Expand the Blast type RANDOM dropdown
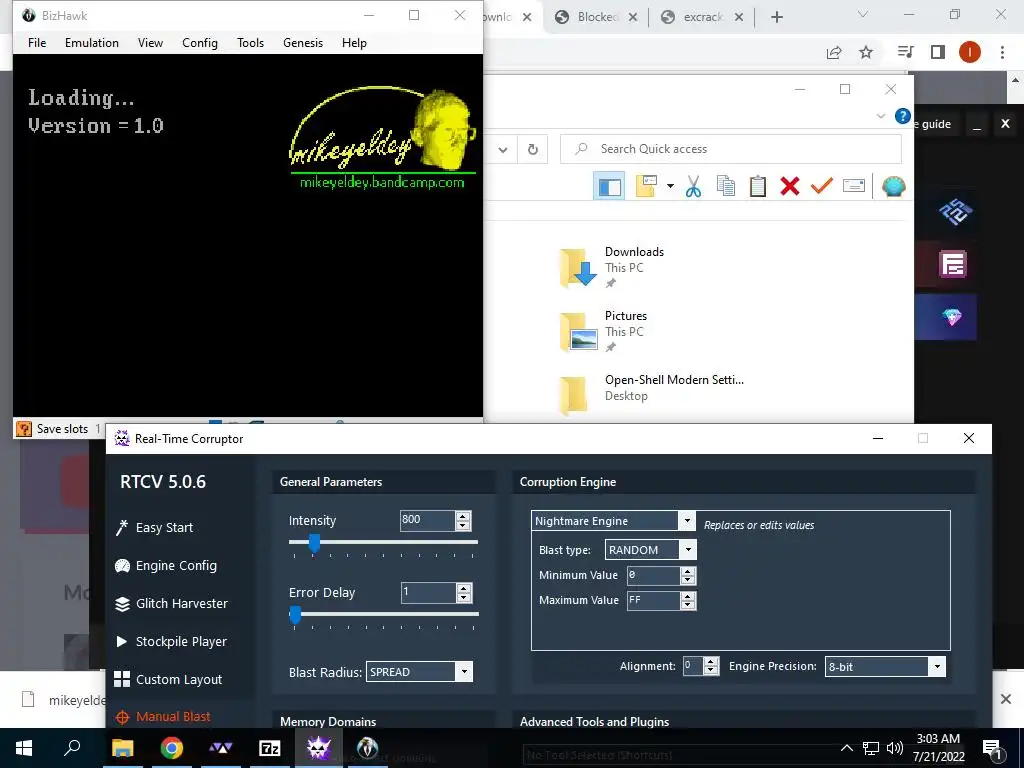The width and height of the screenshot is (1024, 768). coord(688,550)
